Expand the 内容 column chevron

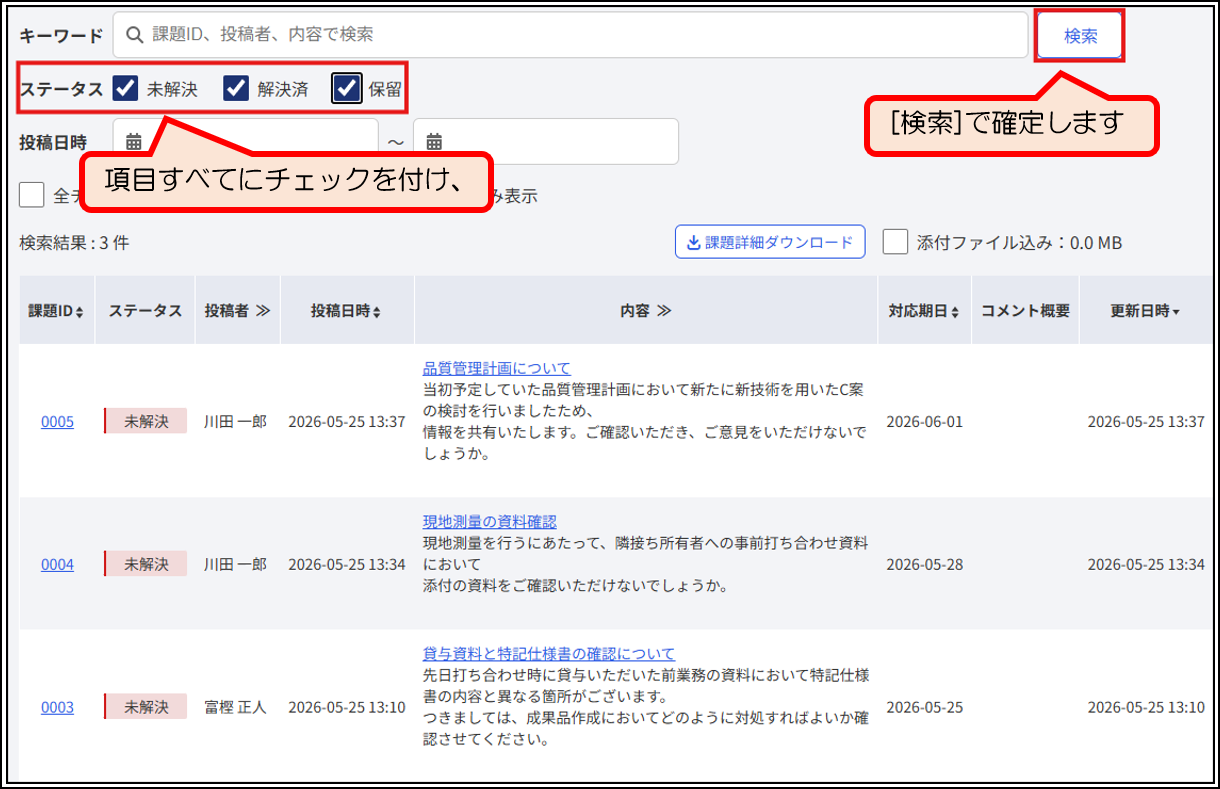click(664, 311)
